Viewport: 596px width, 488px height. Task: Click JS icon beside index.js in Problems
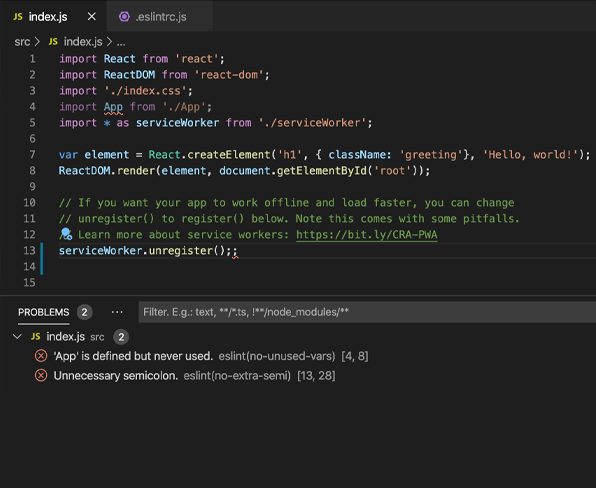click(x=36, y=336)
